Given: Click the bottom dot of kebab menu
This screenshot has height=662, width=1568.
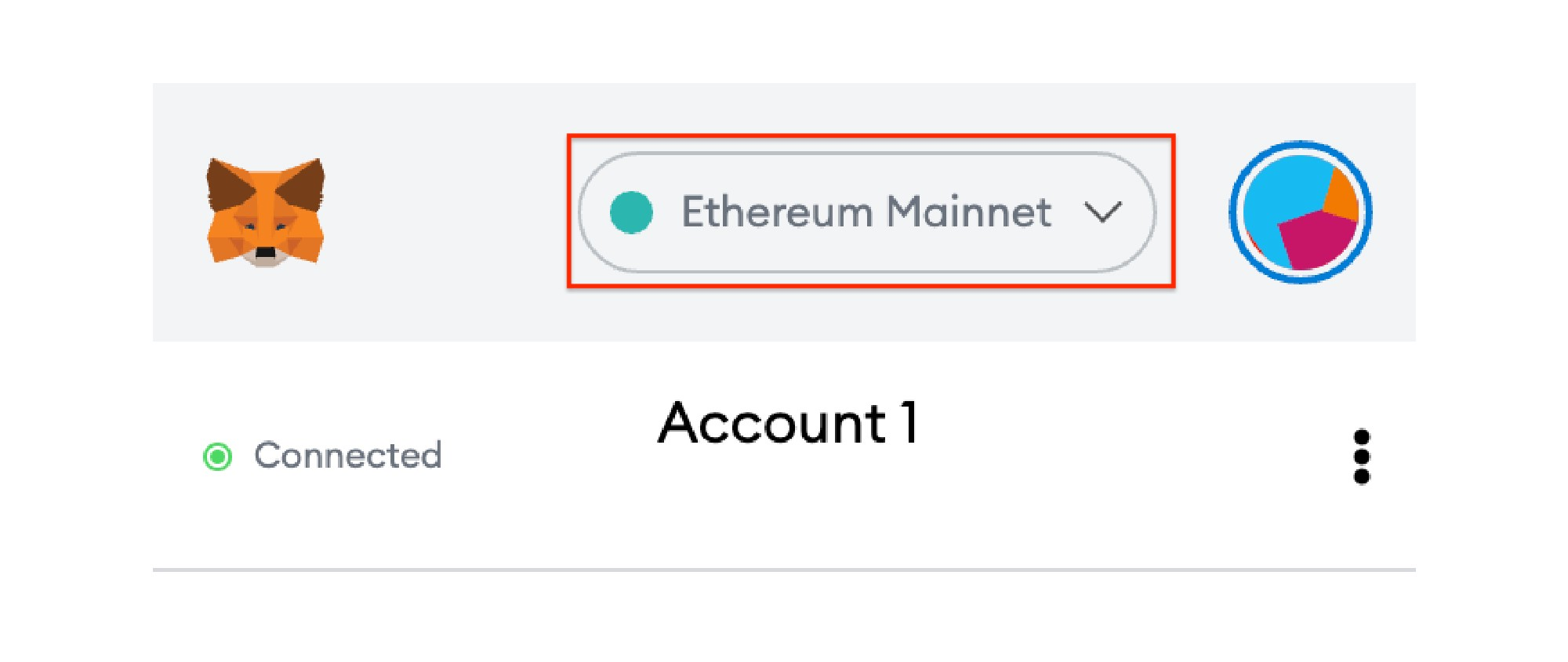Looking at the screenshot, I should pos(1362,476).
